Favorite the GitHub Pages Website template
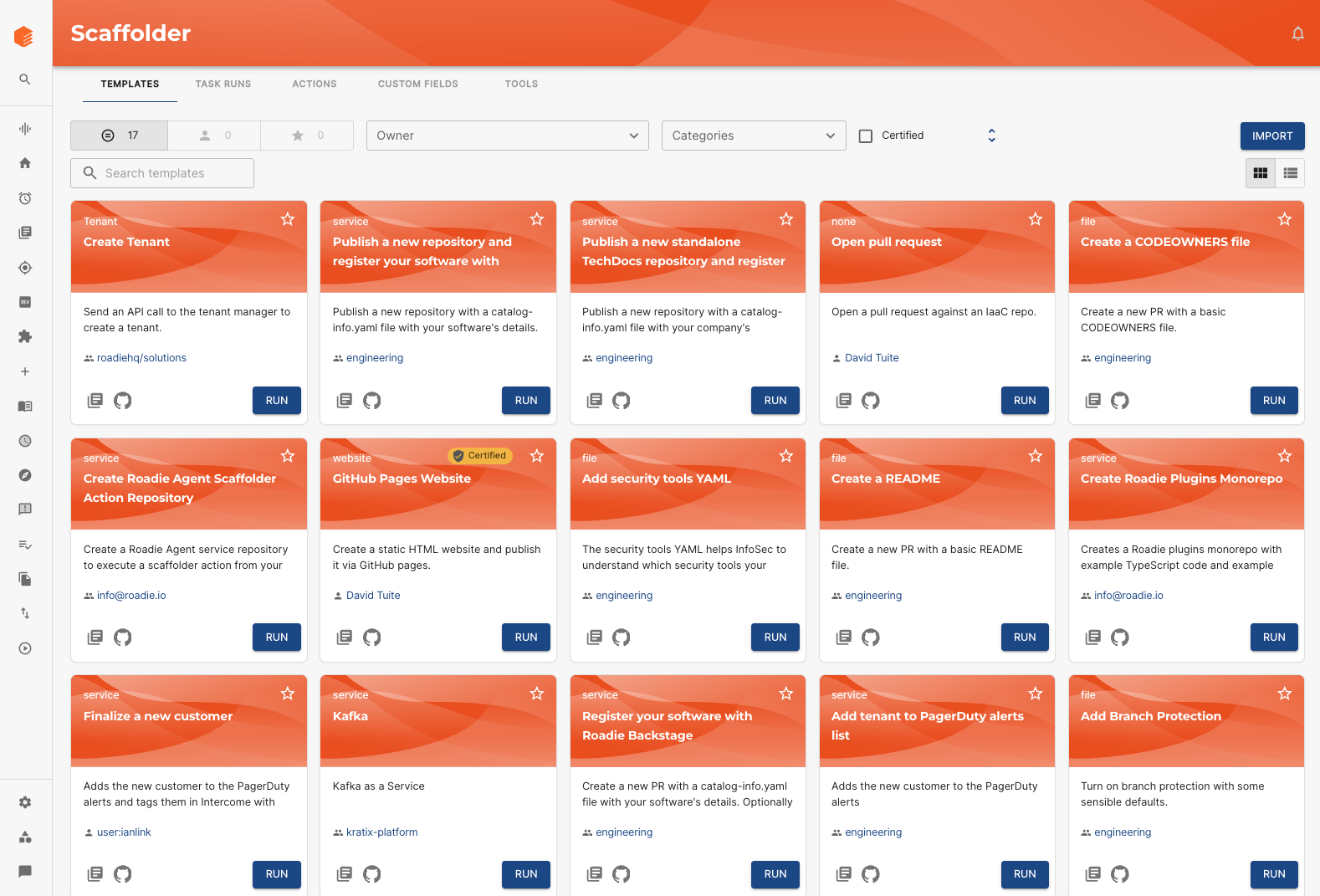The height and width of the screenshot is (896, 1320). pyautogui.click(x=537, y=456)
